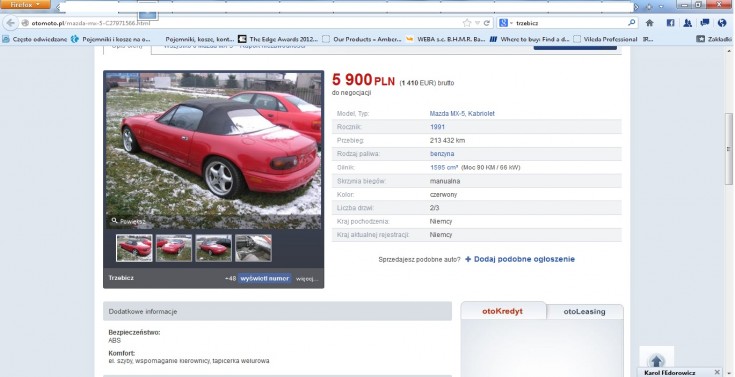This screenshot has height=377, width=735.
Task: Select the interior photo thumbnail
Action: tap(254, 248)
